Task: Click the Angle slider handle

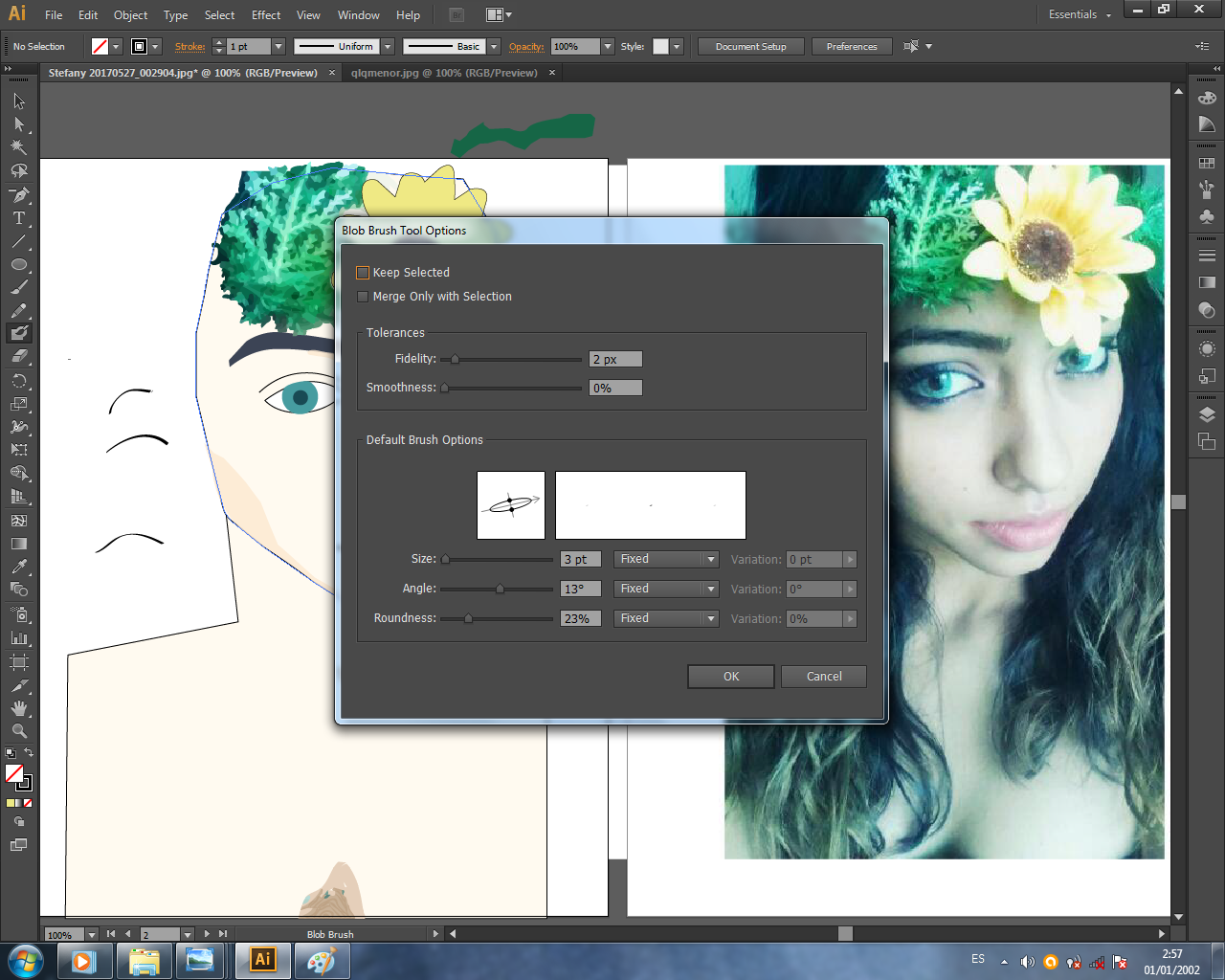Action: 500,589
